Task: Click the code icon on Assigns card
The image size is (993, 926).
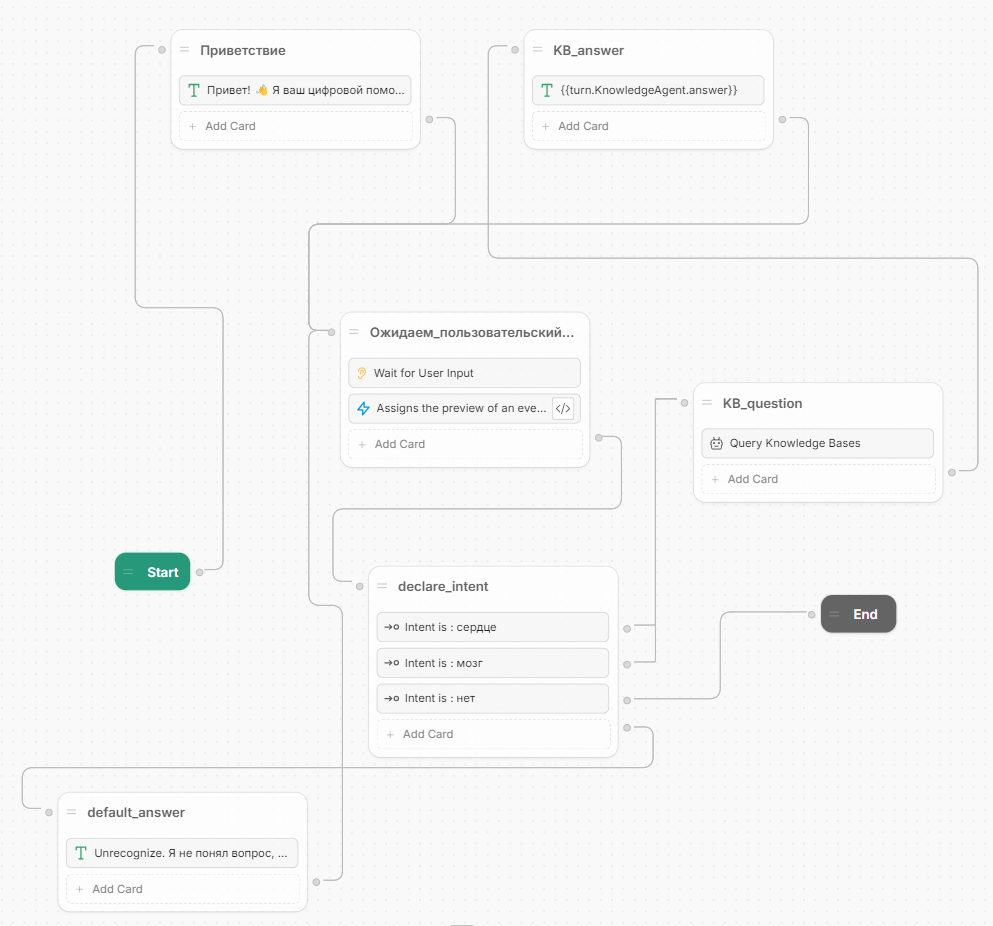Action: 563,408
